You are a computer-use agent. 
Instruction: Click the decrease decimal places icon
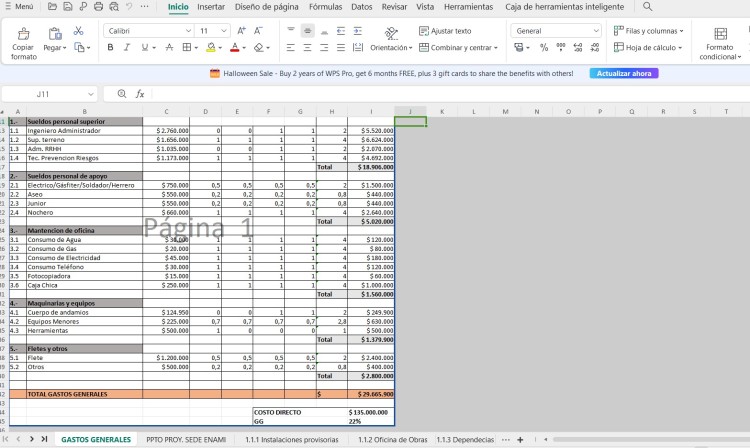pos(595,47)
